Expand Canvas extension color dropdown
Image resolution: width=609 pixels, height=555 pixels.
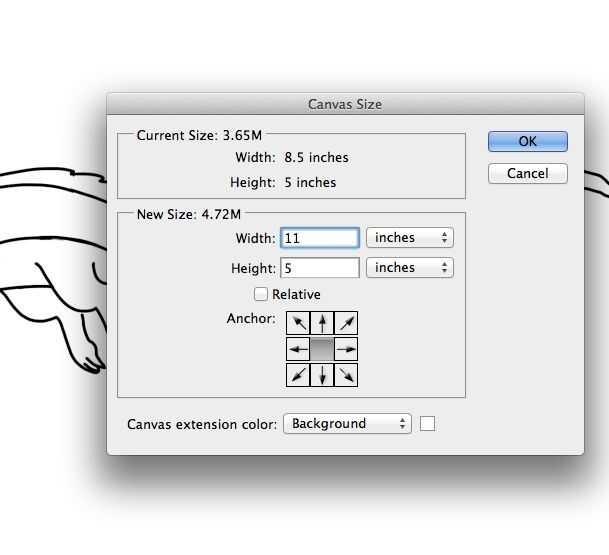[x=347, y=424]
